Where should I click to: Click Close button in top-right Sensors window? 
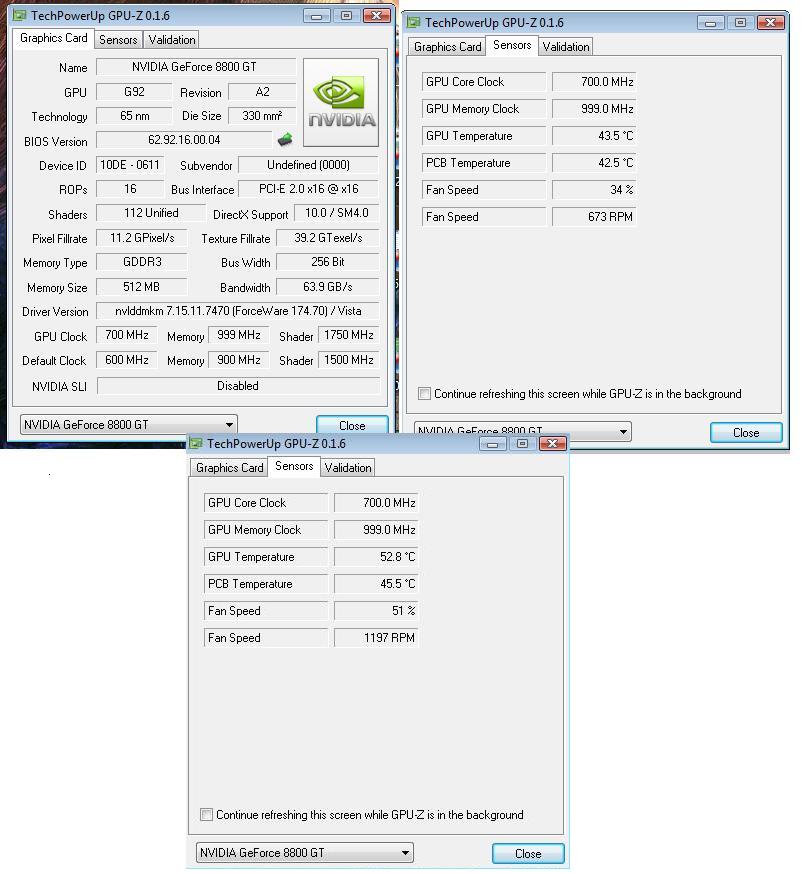pos(746,433)
